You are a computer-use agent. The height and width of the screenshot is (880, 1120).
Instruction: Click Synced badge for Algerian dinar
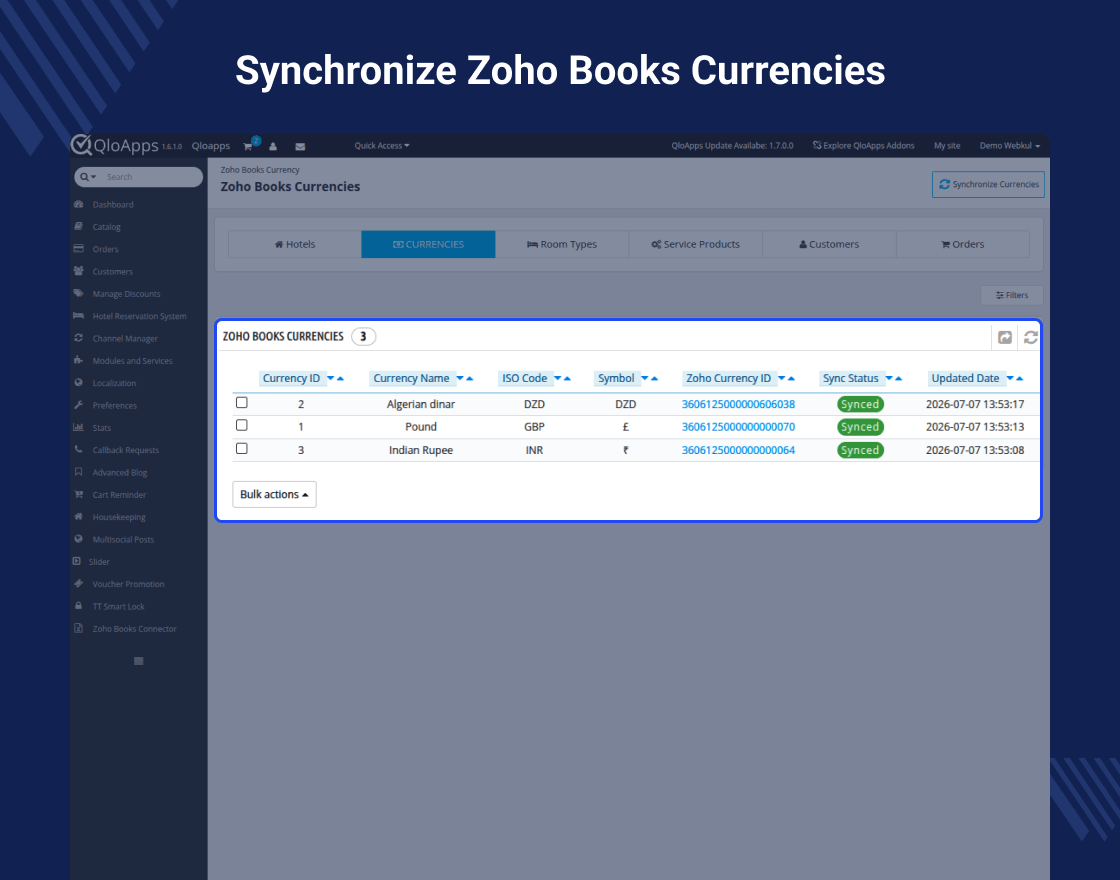(860, 404)
